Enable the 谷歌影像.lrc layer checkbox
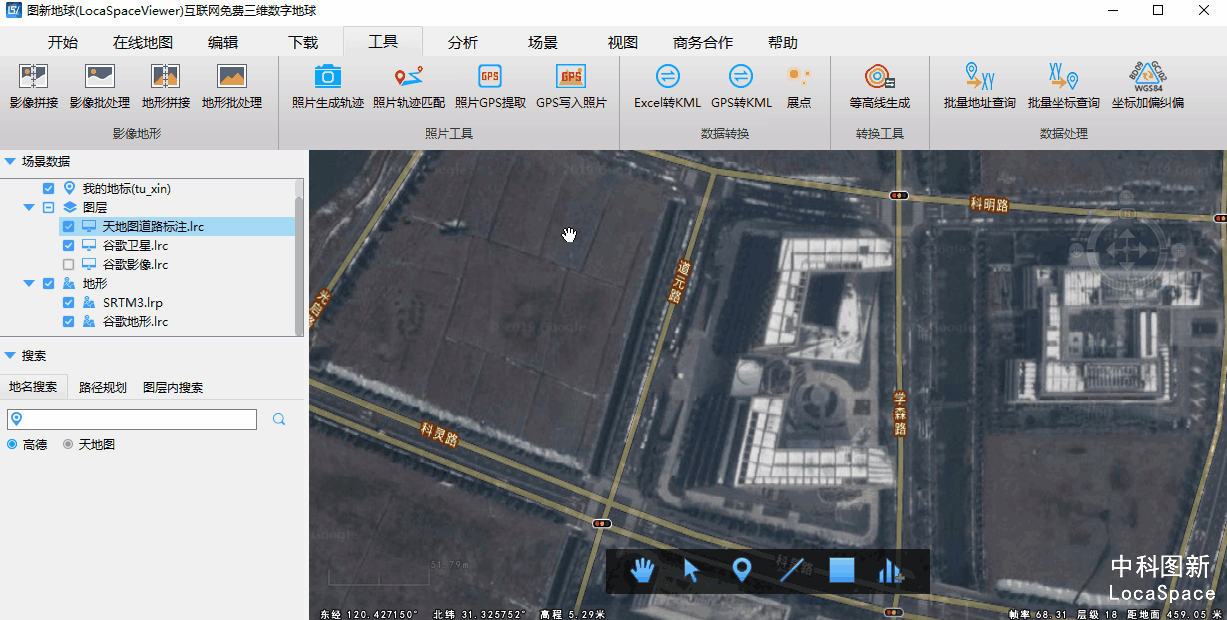The image size is (1227, 620). [68, 264]
